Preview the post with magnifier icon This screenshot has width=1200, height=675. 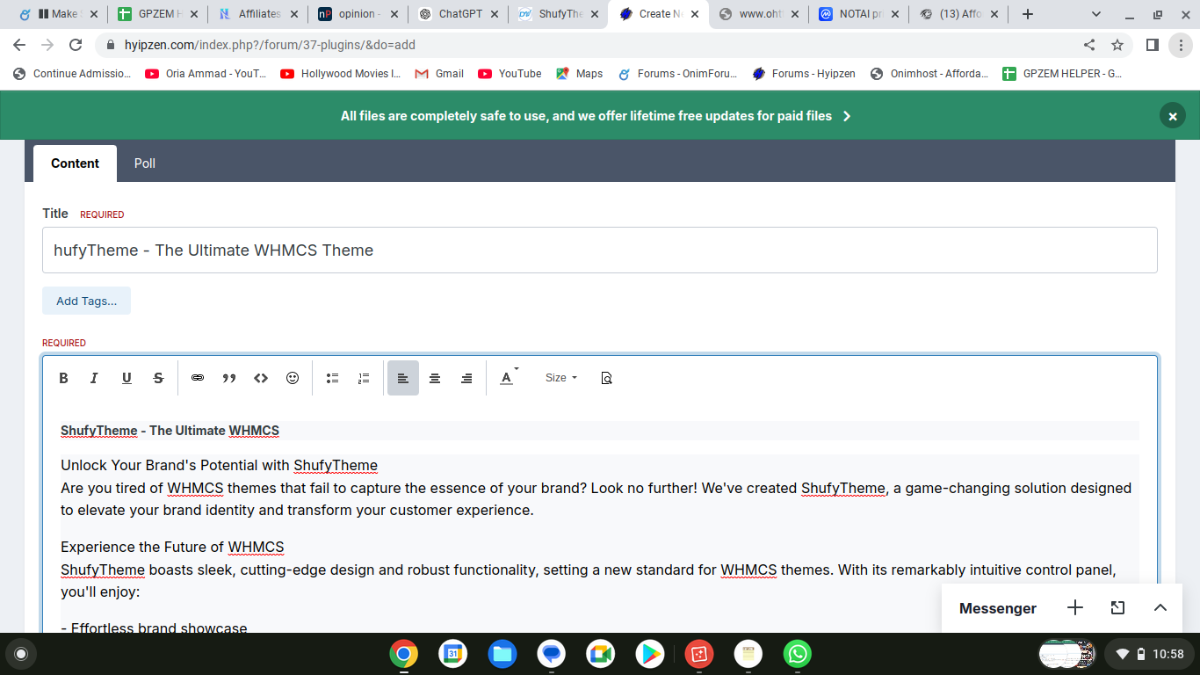(606, 378)
